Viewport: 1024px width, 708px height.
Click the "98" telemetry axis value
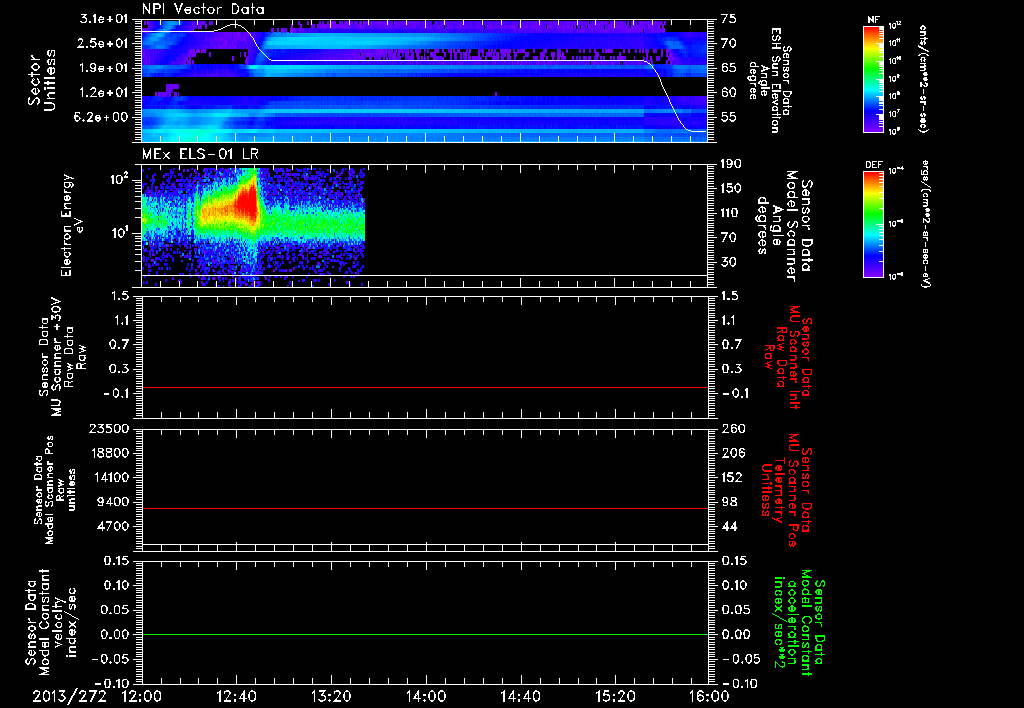[x=729, y=502]
